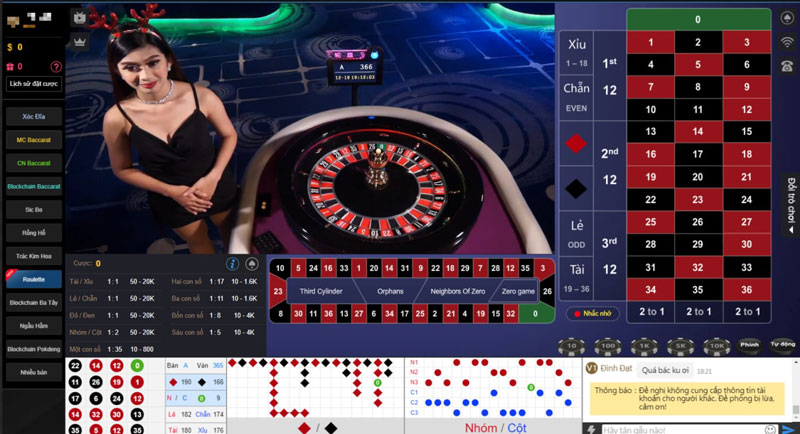Bet on number 17 on the grid
This screenshot has height=434, width=800.
[x=697, y=154]
